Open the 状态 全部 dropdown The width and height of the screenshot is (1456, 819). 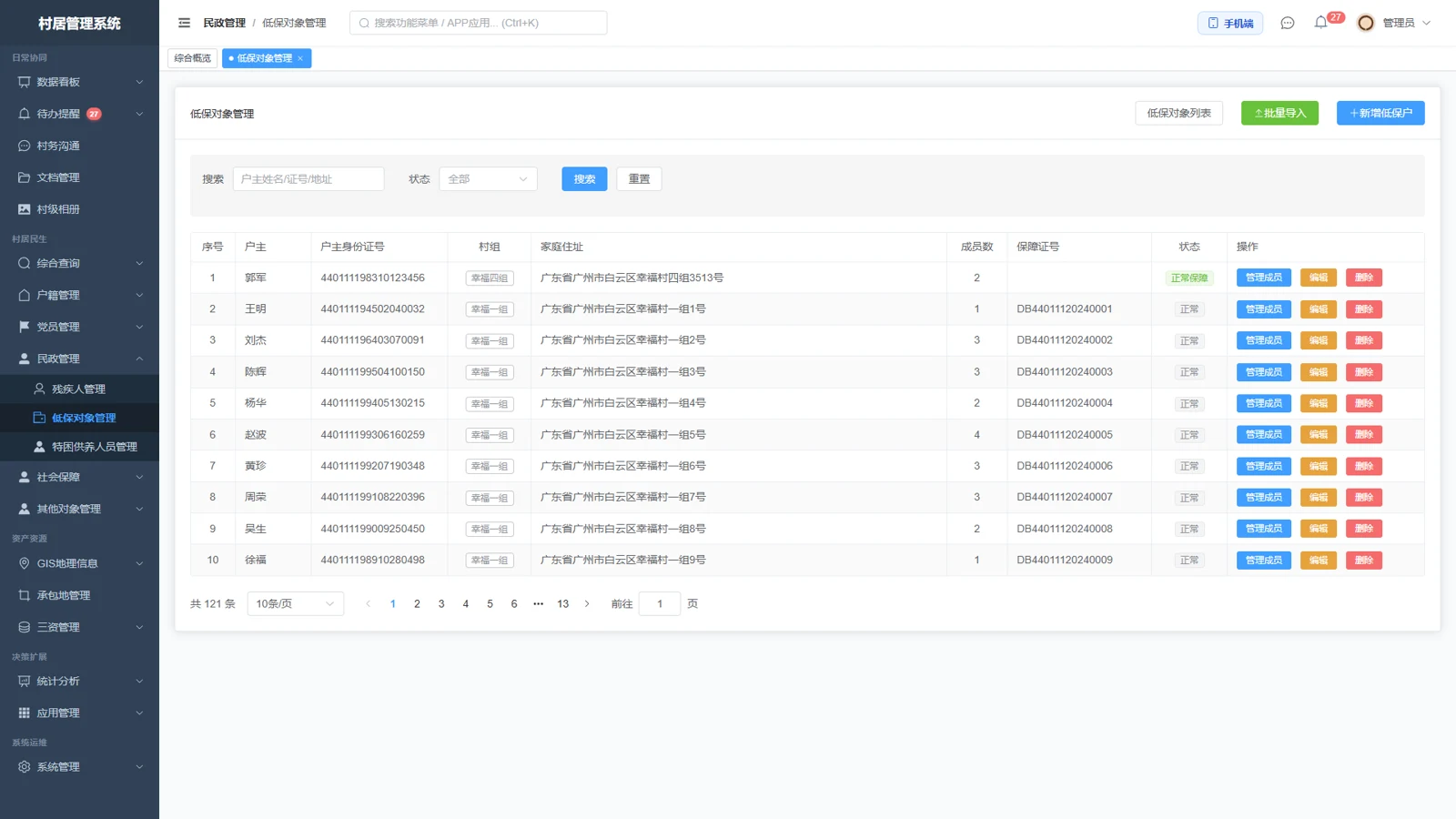488,179
